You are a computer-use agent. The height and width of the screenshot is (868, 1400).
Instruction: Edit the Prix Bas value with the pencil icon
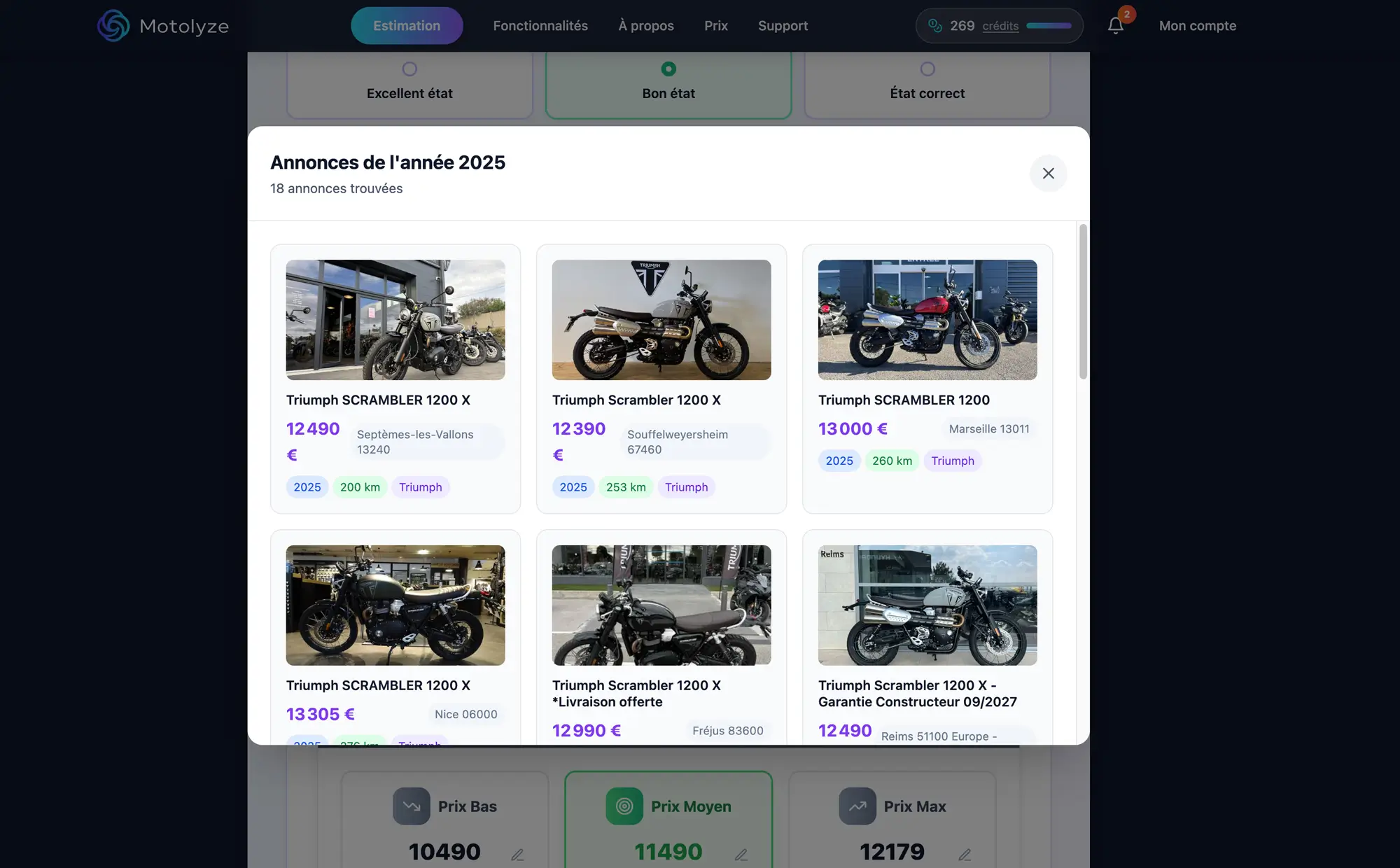click(518, 855)
